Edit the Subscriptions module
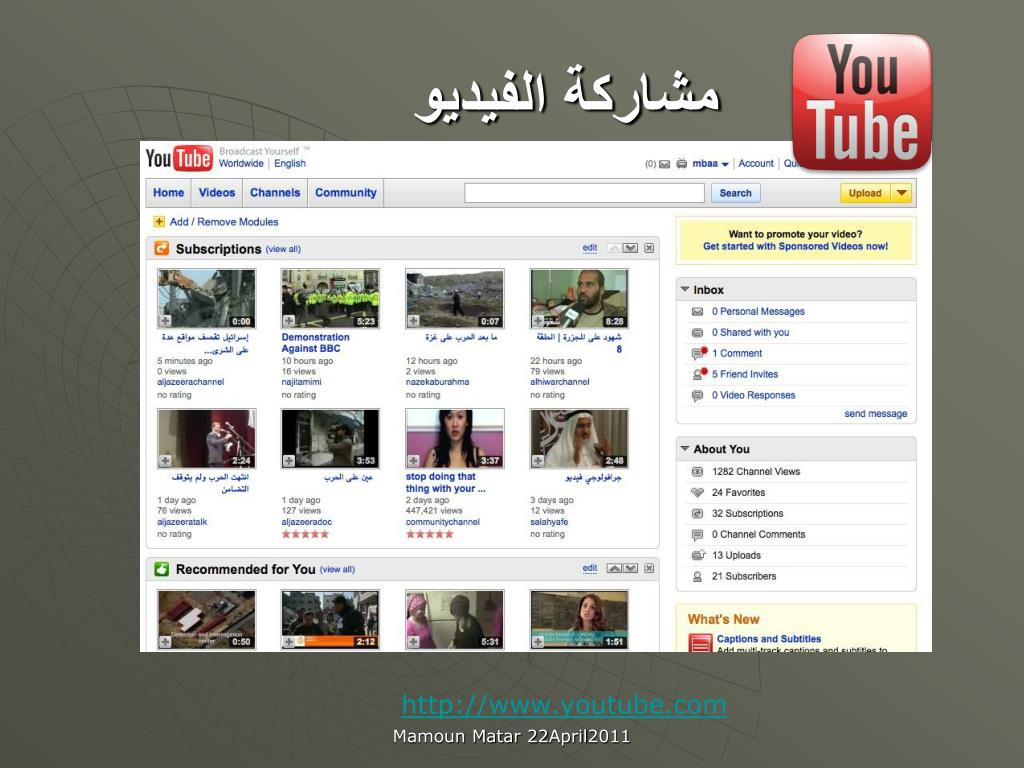The width and height of the screenshot is (1024, 768). click(x=590, y=248)
